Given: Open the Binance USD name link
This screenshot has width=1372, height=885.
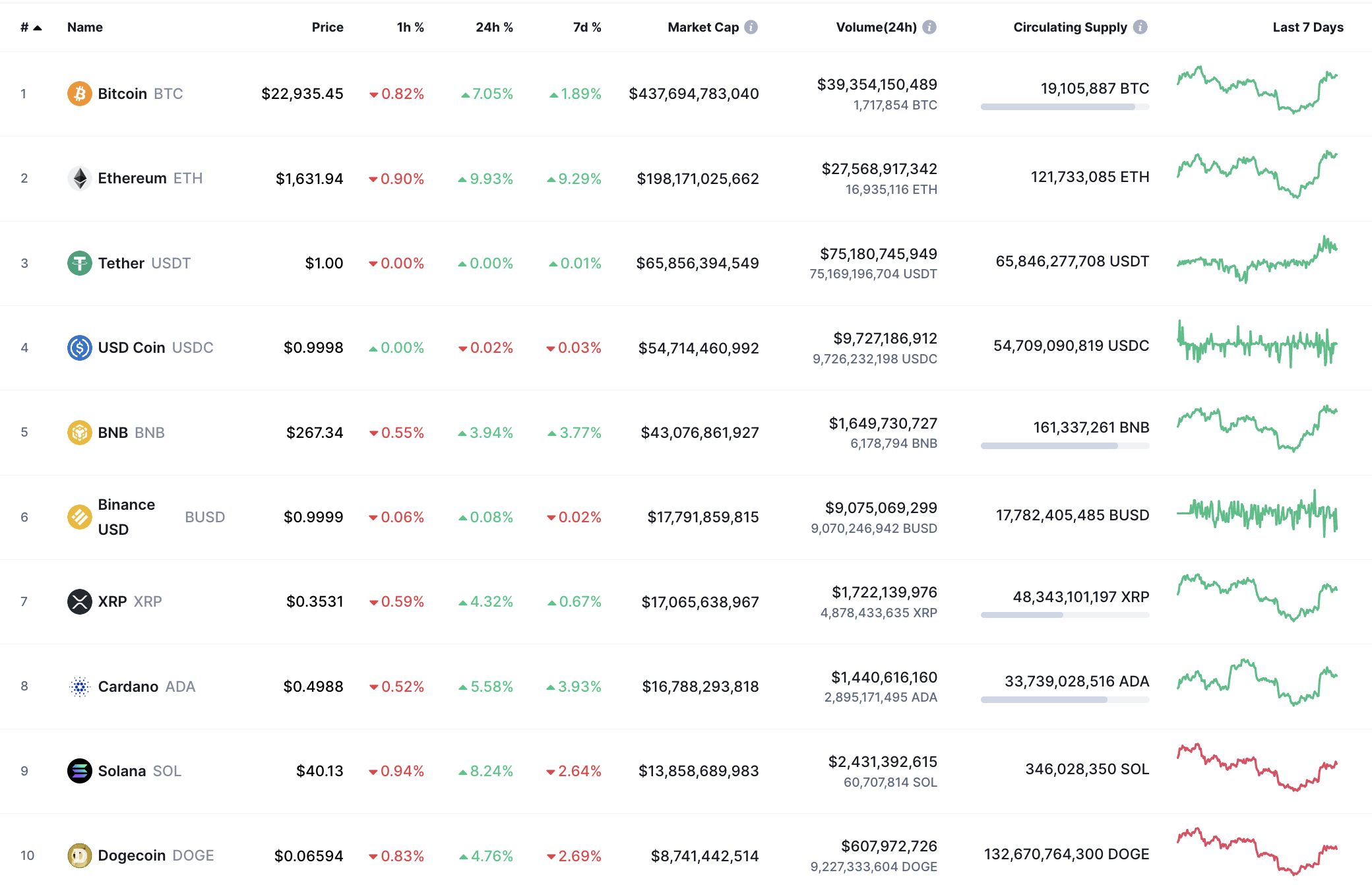Looking at the screenshot, I should coord(126,516).
